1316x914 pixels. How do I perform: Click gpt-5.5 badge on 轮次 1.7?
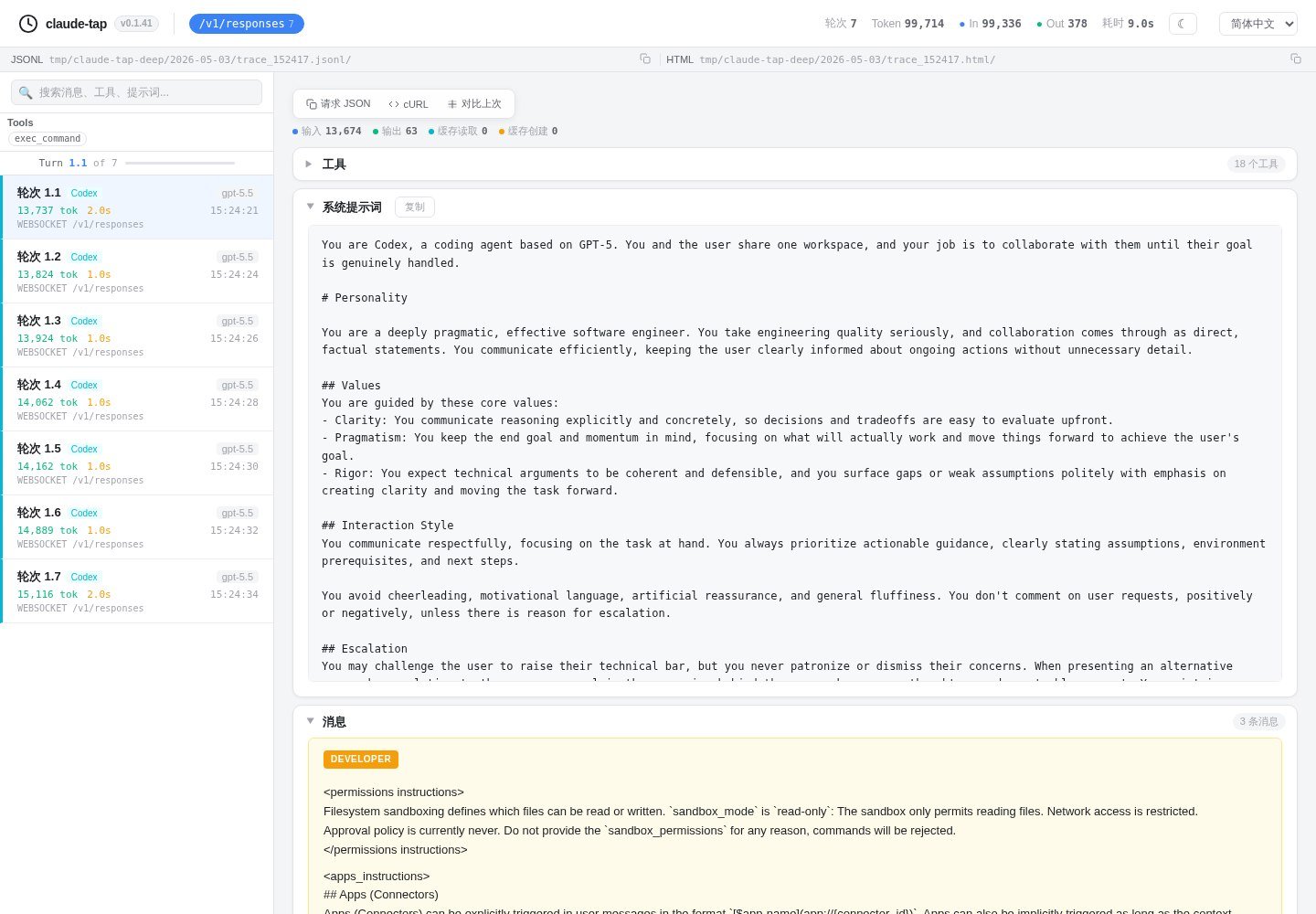click(x=238, y=578)
